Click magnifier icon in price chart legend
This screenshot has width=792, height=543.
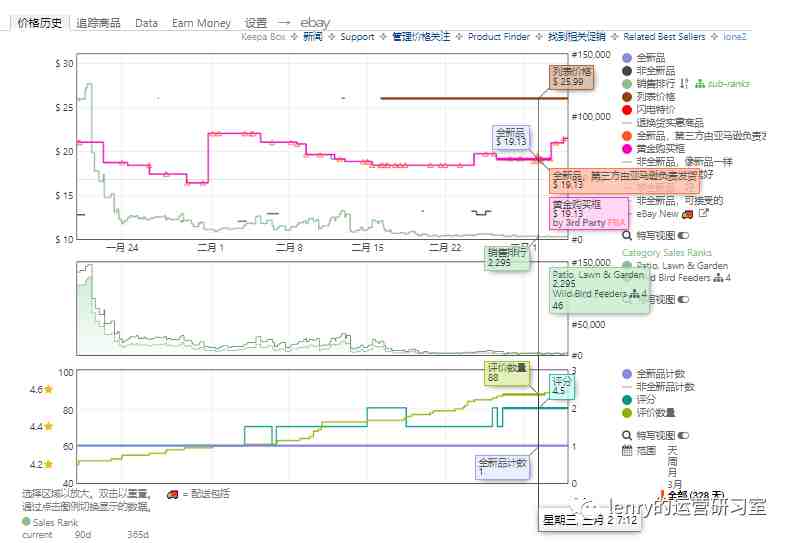(x=627, y=235)
